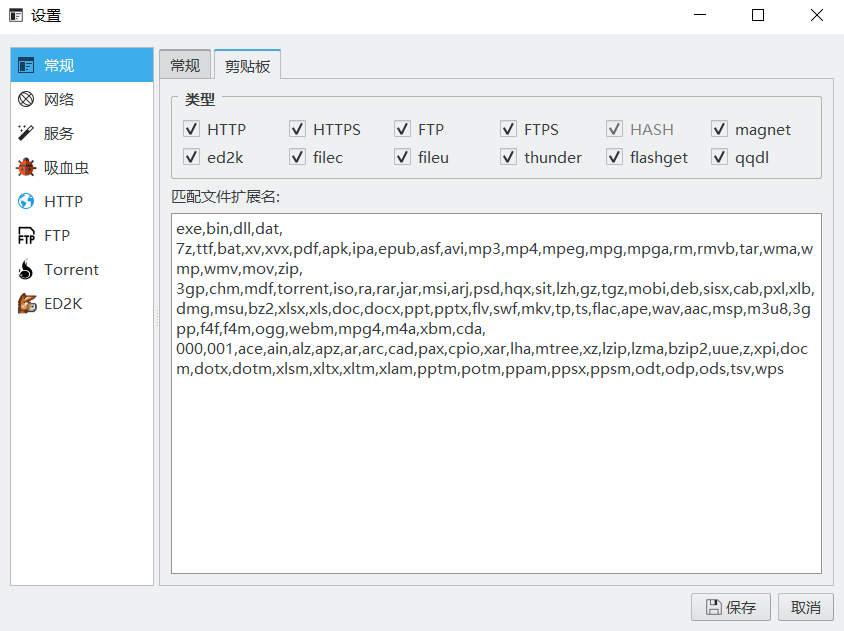This screenshot has height=631, width=844.
Task: Select the 剪贴板 tab
Action: pos(247,65)
